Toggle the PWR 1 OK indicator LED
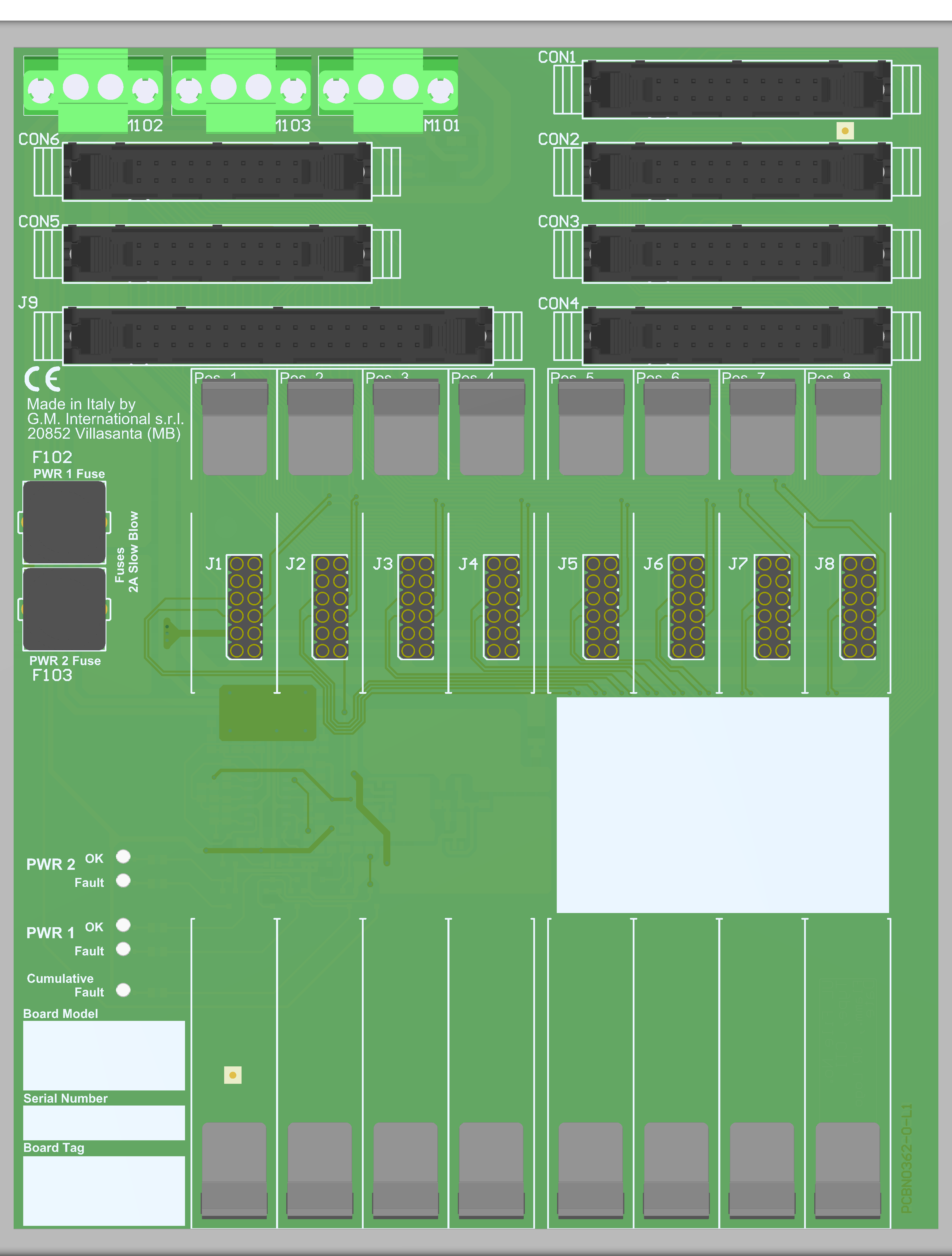 (x=123, y=926)
